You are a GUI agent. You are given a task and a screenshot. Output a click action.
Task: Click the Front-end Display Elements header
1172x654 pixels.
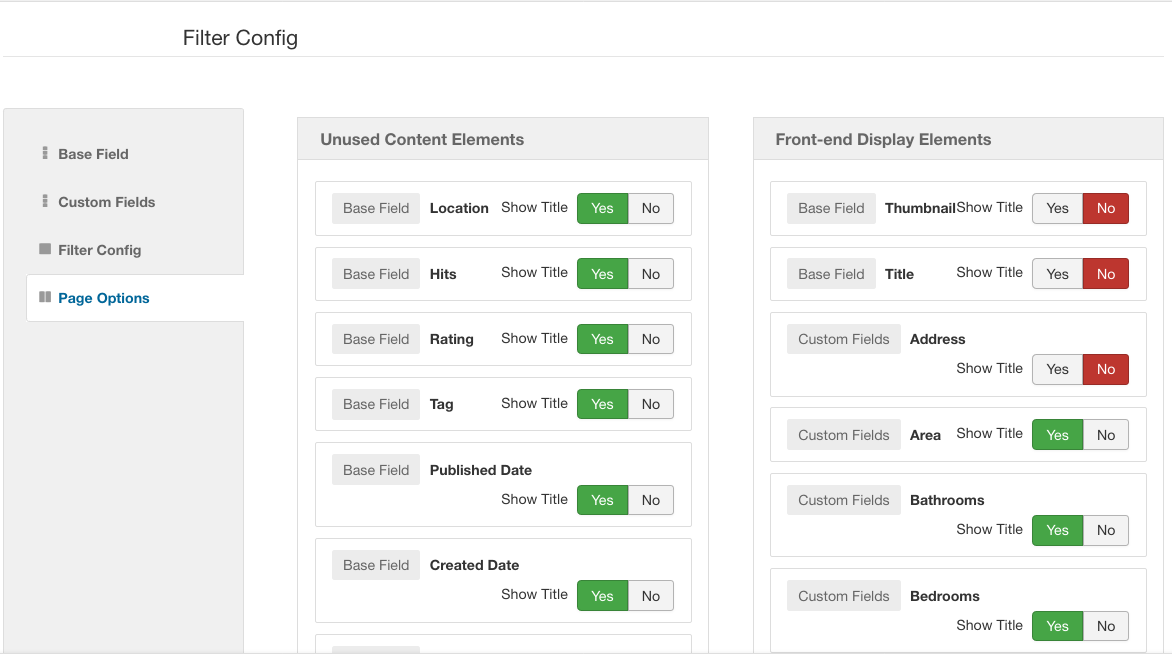[x=883, y=140]
